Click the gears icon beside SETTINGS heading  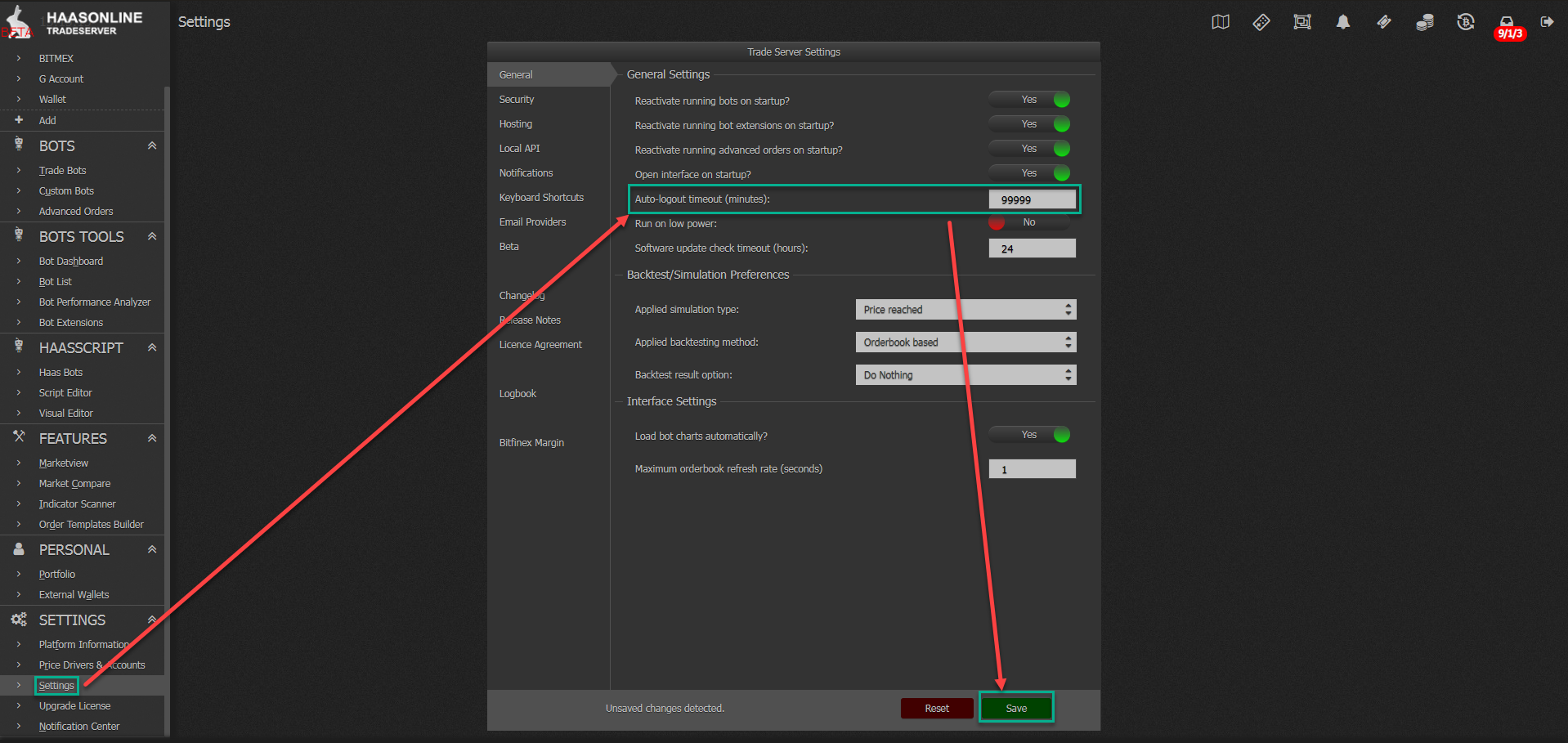tap(19, 619)
